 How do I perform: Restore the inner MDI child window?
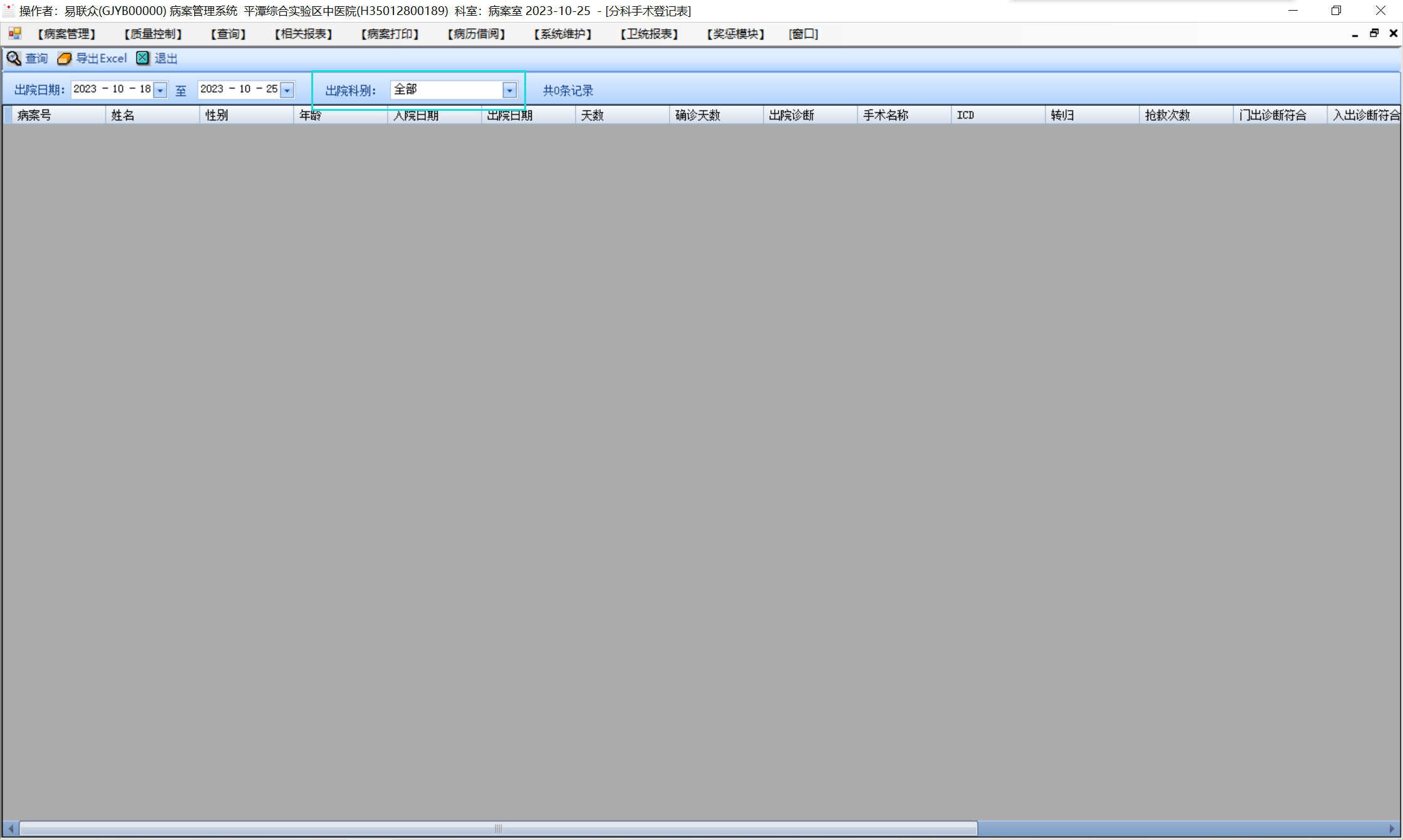pyautogui.click(x=1374, y=34)
